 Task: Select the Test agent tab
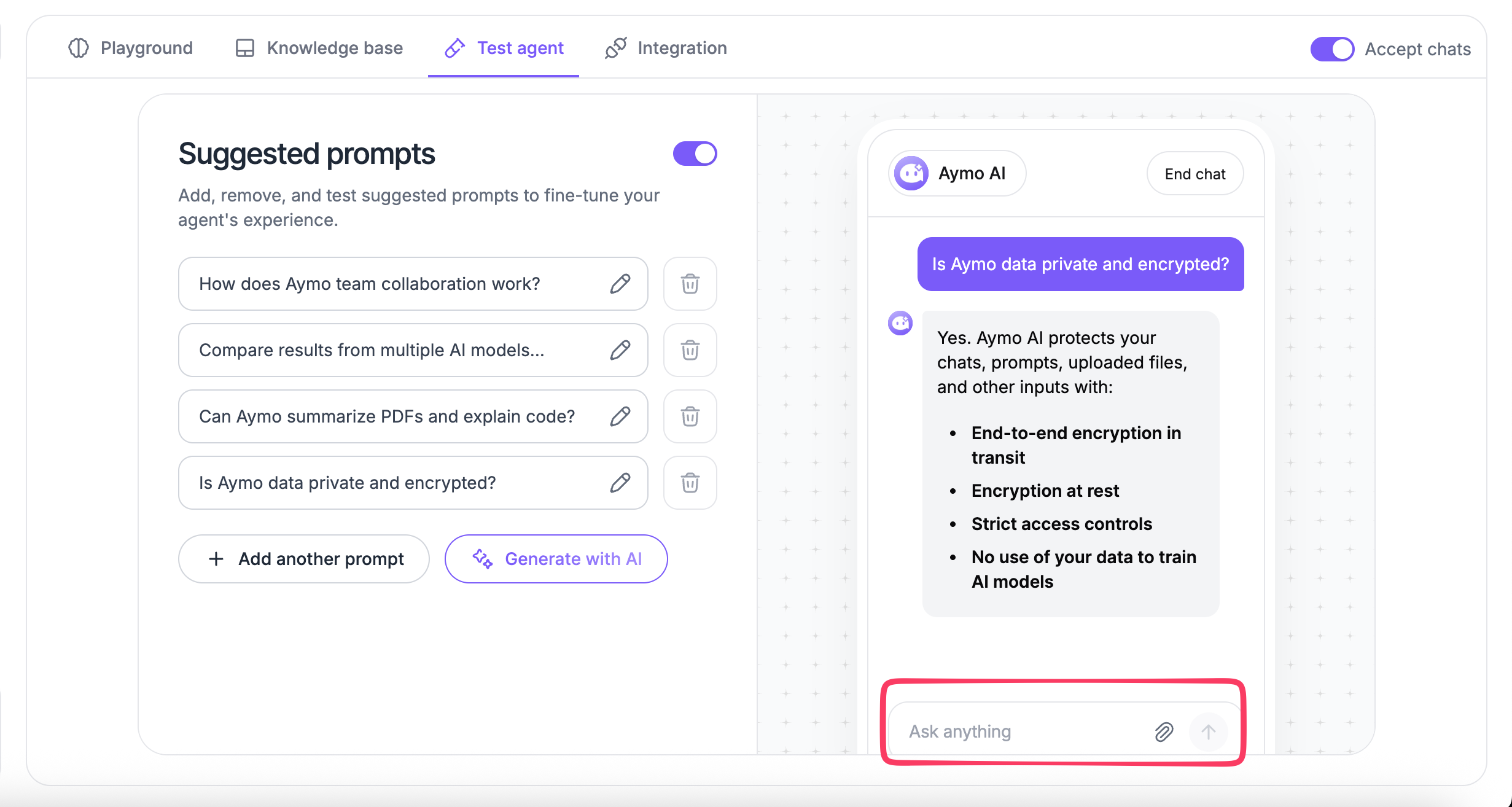tap(504, 48)
